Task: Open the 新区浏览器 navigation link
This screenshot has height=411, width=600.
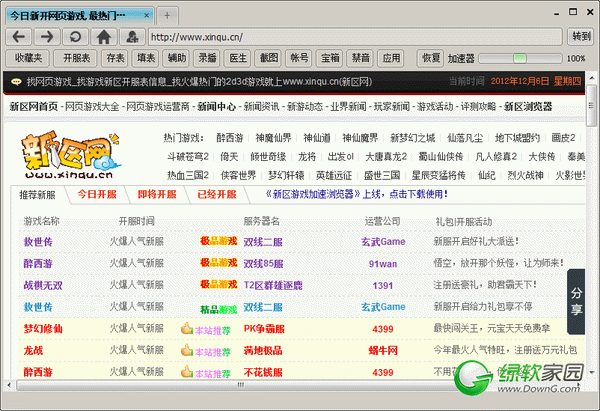Action: pyautogui.click(x=528, y=106)
